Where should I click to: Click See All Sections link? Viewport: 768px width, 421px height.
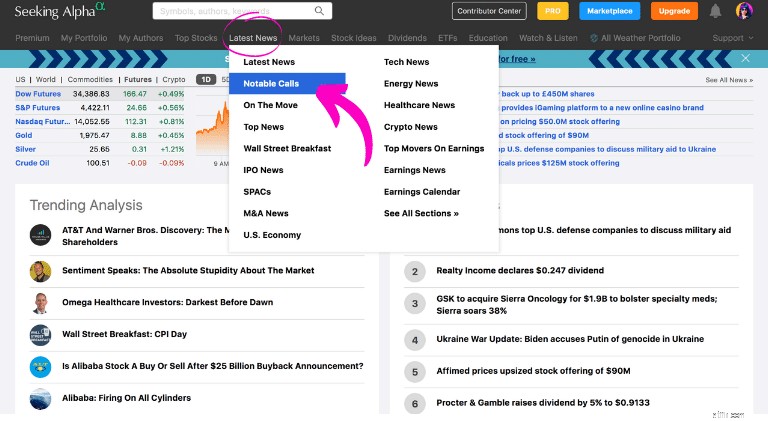tap(421, 213)
